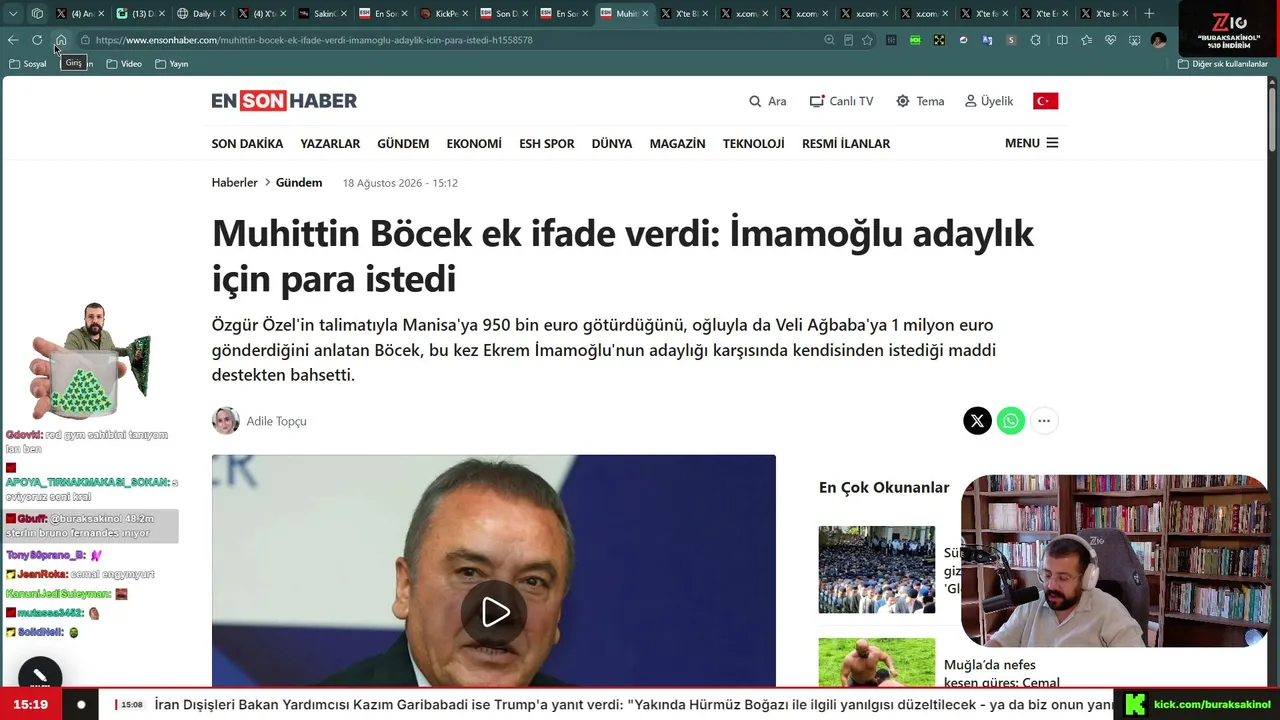Go back using the browser back arrow
The height and width of the screenshot is (720, 1280).
click(13, 40)
